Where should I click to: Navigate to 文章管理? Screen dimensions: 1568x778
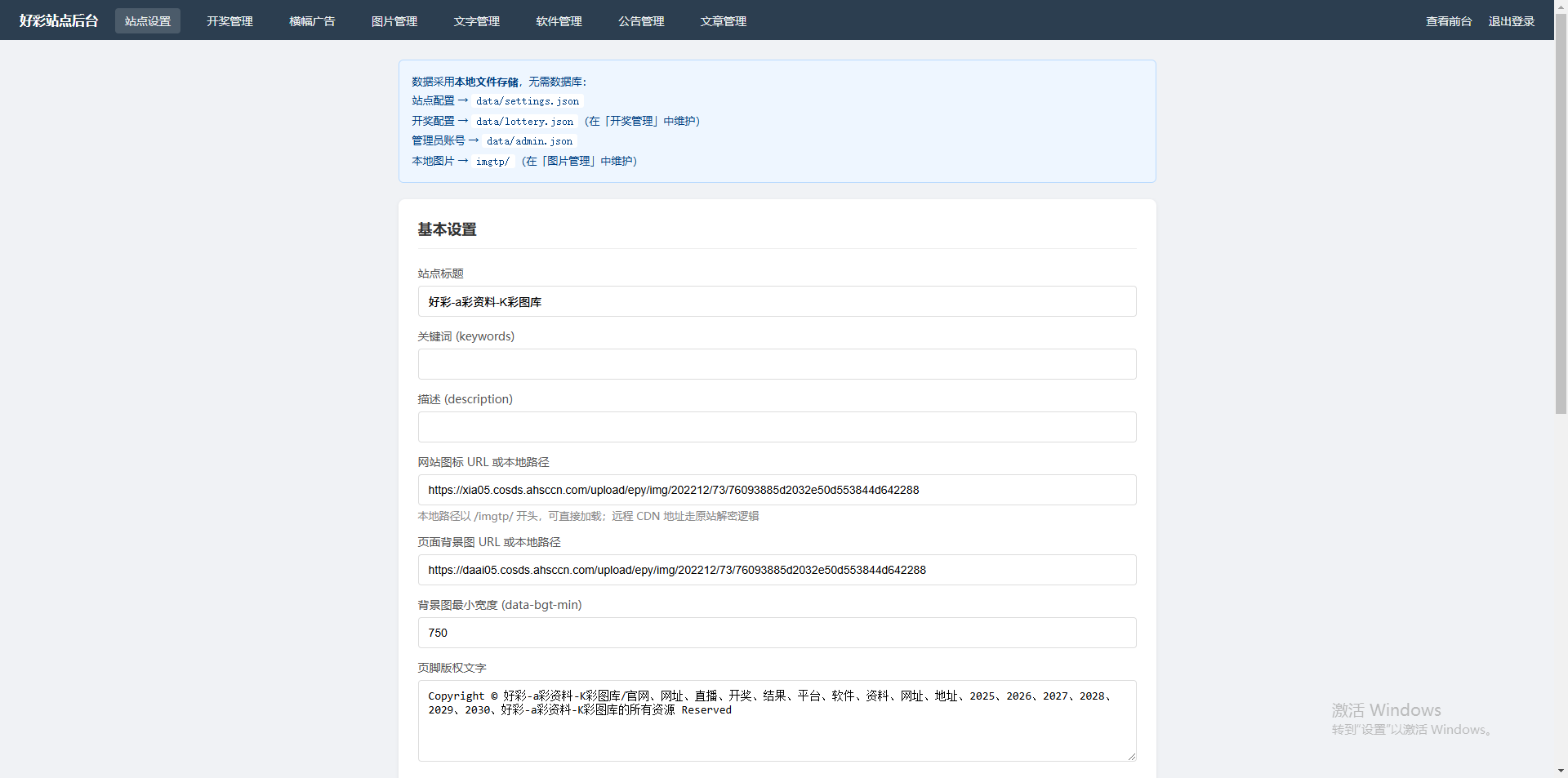(x=724, y=21)
